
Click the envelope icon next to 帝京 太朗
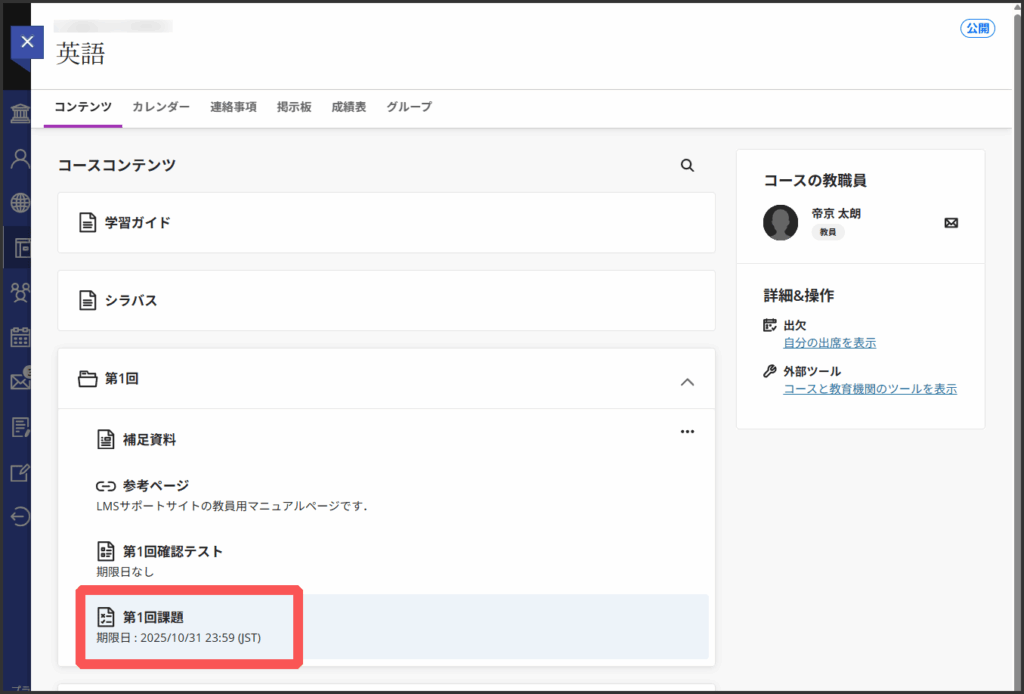[x=951, y=223]
